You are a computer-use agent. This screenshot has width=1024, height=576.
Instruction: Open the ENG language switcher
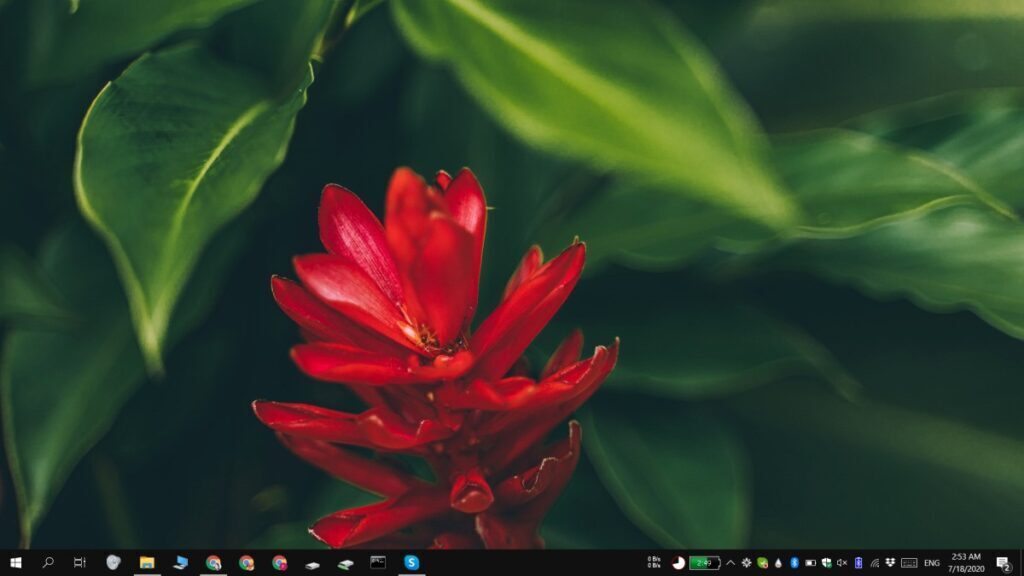(932, 561)
